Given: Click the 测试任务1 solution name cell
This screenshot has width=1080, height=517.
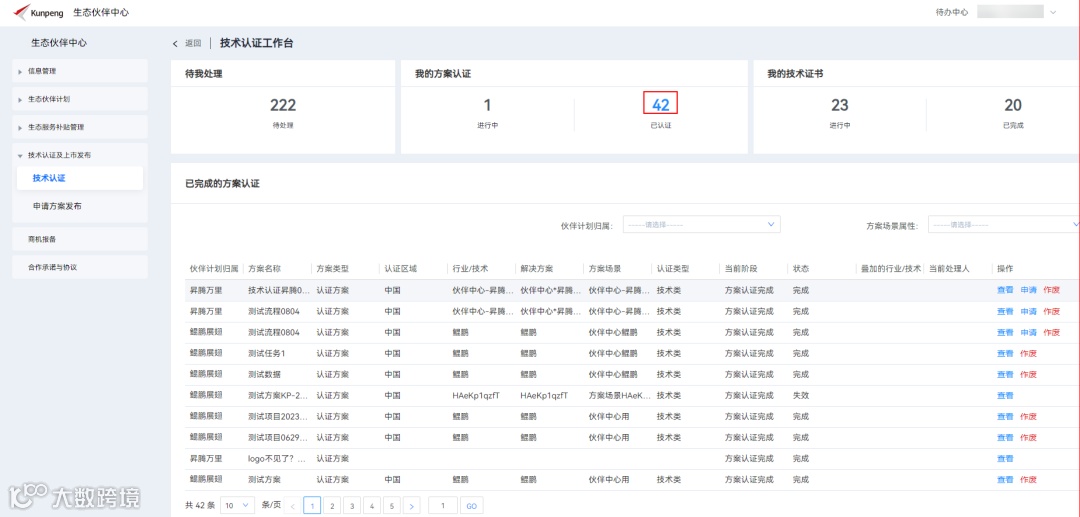Looking at the screenshot, I should click(x=267, y=354).
